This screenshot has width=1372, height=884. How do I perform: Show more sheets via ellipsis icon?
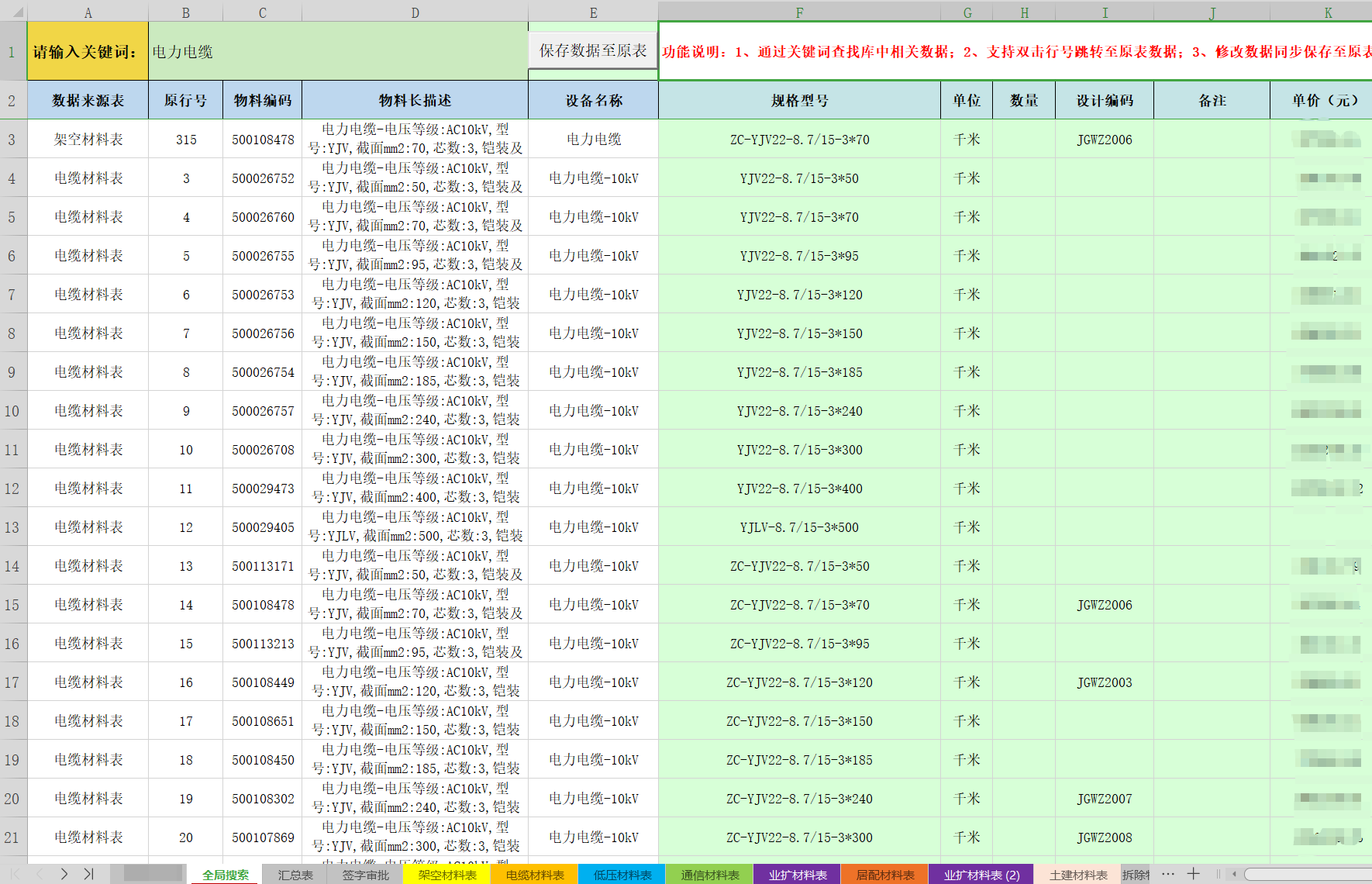[1168, 874]
